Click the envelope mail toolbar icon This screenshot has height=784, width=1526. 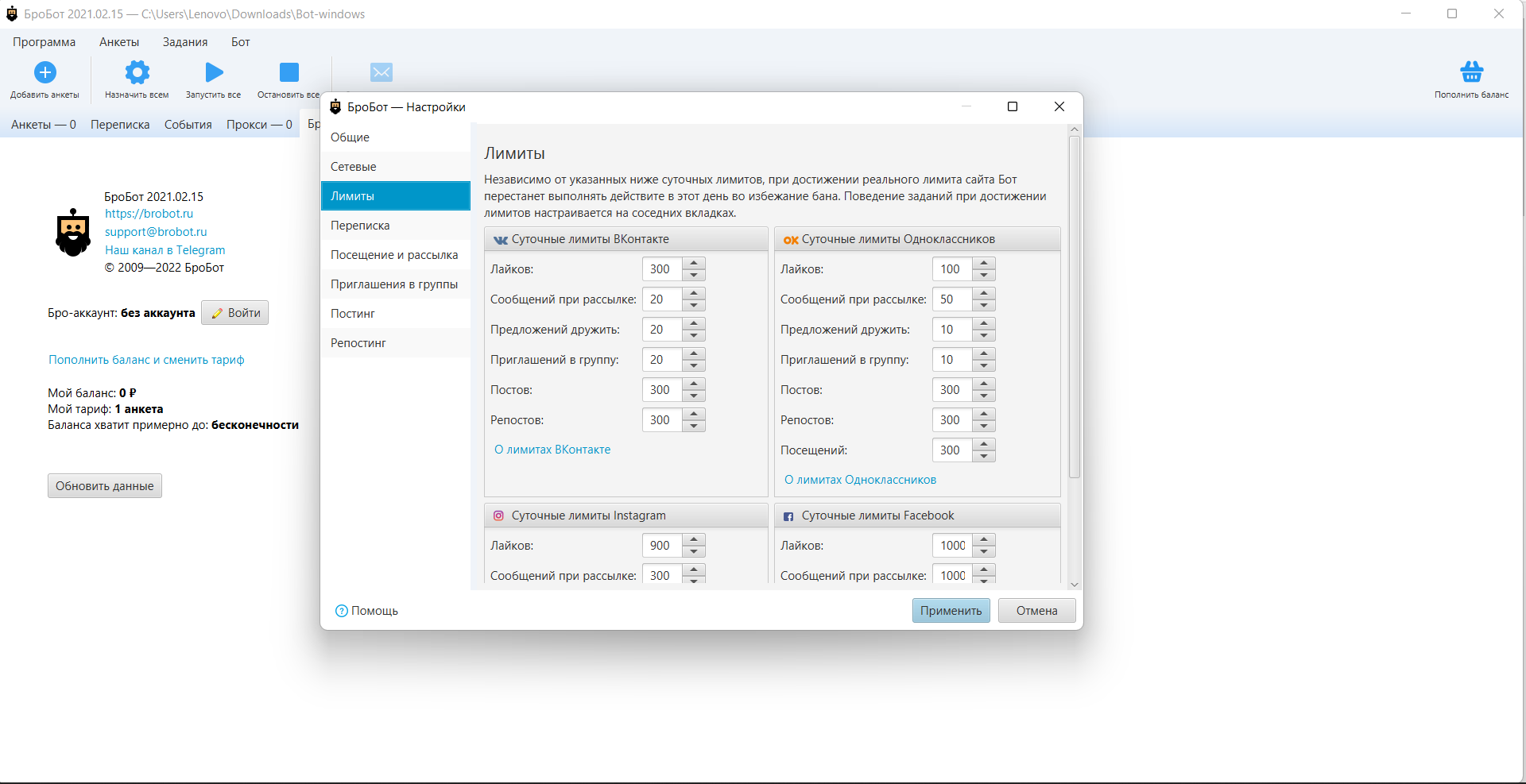tap(381, 72)
